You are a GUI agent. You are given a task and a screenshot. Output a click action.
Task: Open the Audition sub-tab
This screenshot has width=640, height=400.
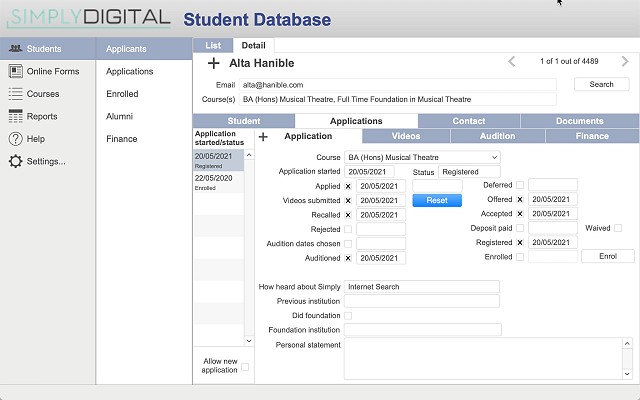[x=497, y=136]
